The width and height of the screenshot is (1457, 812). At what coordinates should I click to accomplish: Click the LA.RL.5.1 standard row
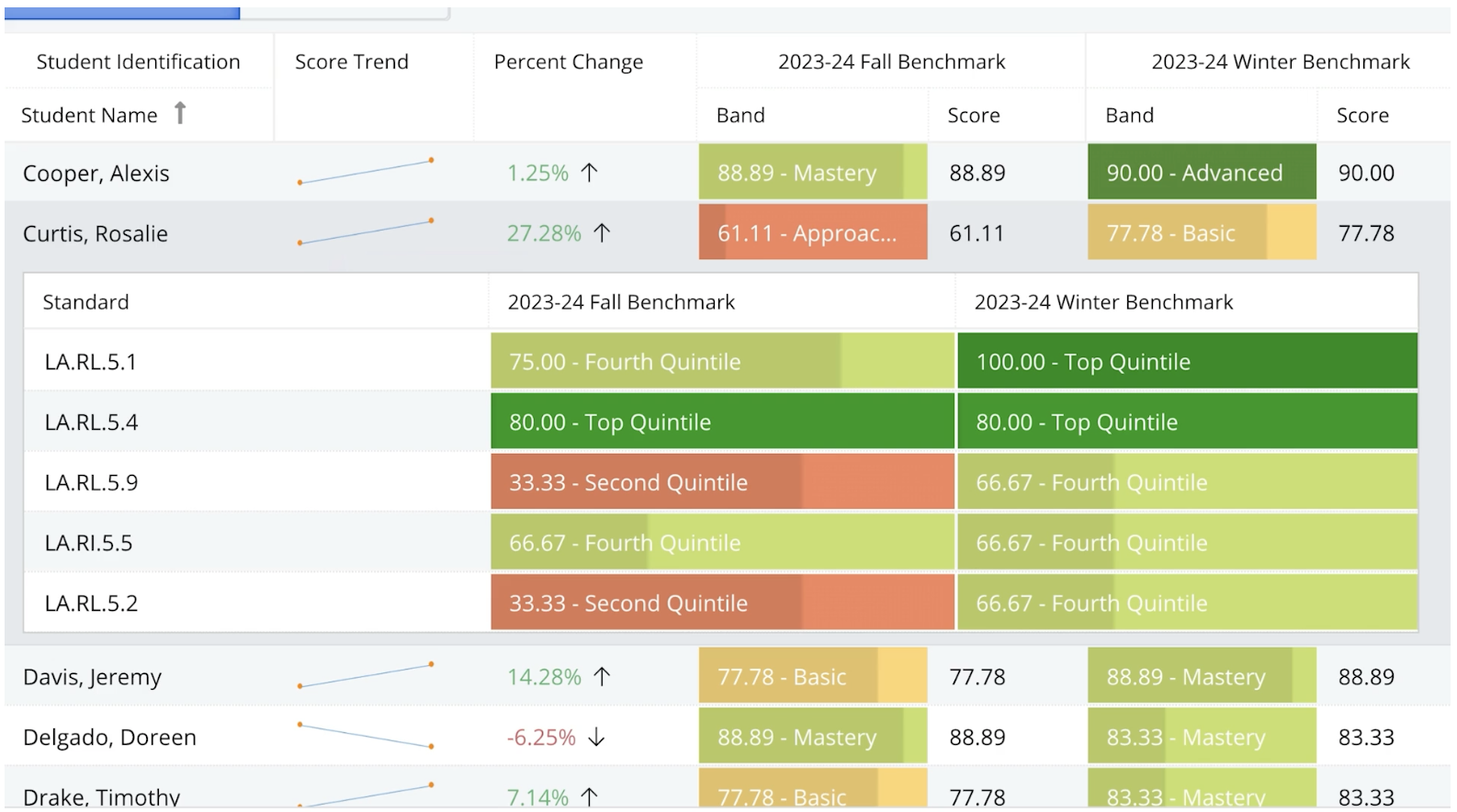[91, 362]
